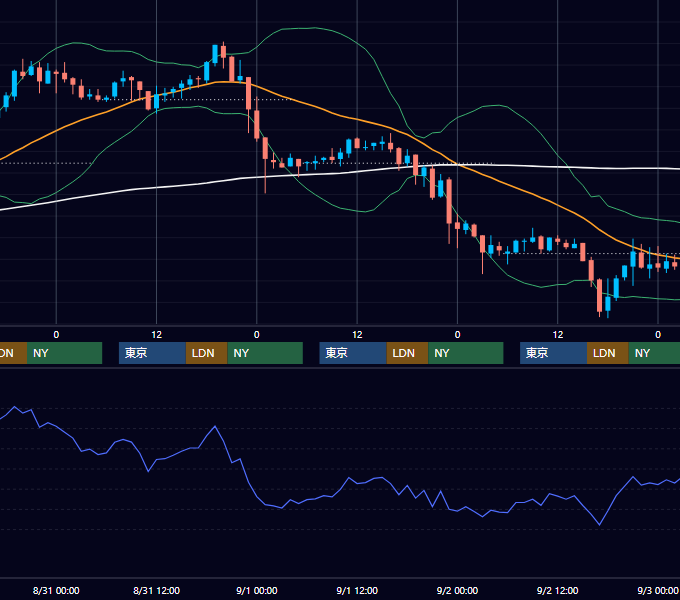This screenshot has width=680, height=600.
Task: Click hour label 0 above 8/31 00:00
Action: click(x=56, y=335)
